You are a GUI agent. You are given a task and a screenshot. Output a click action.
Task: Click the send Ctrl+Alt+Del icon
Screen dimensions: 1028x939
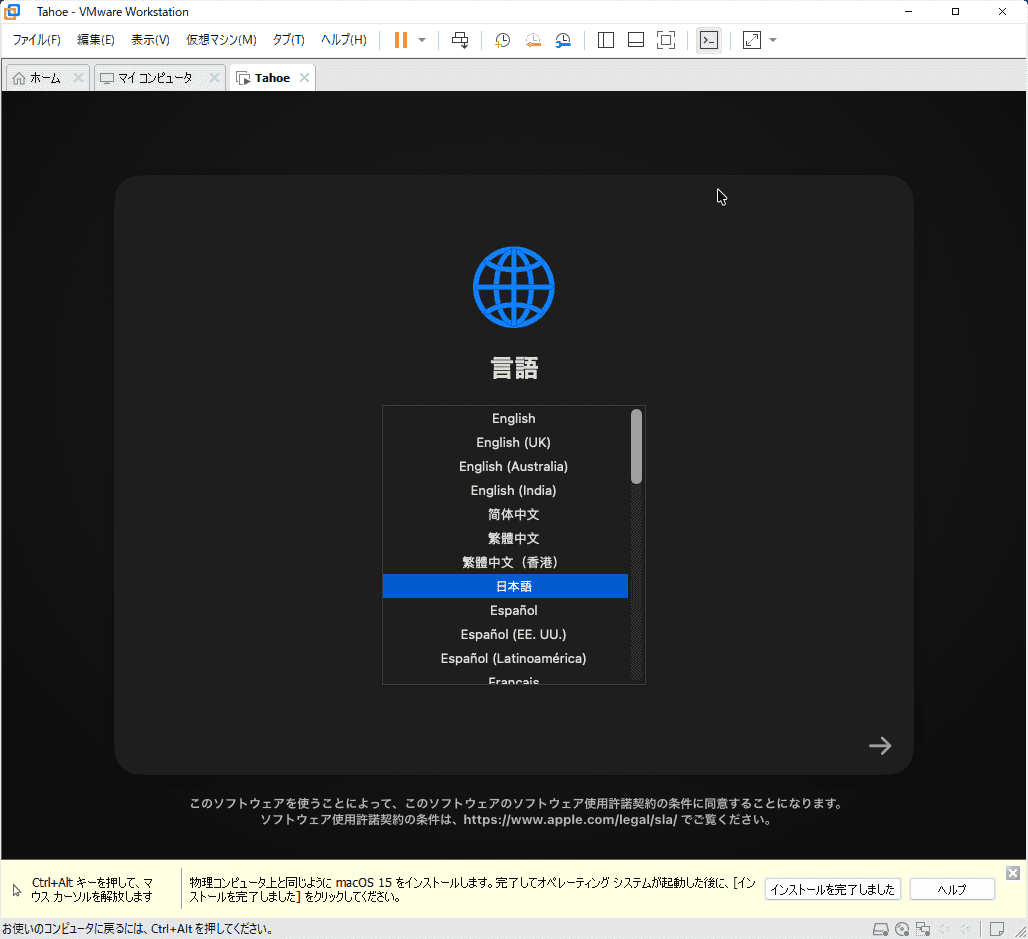(460, 40)
